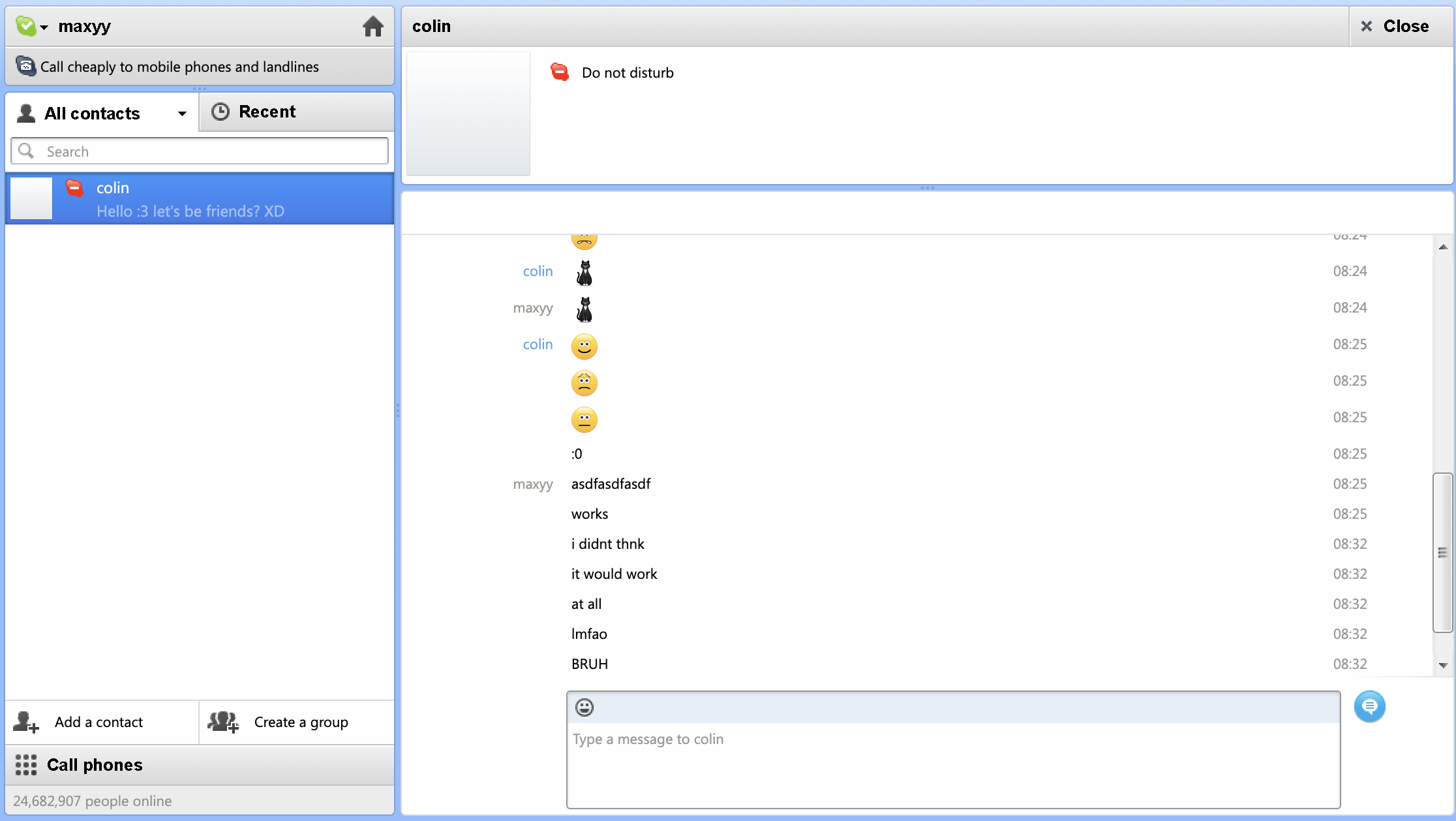Select the clock icon on the Recent tab
Screen dimensions: 1456x821
pos(220,111)
